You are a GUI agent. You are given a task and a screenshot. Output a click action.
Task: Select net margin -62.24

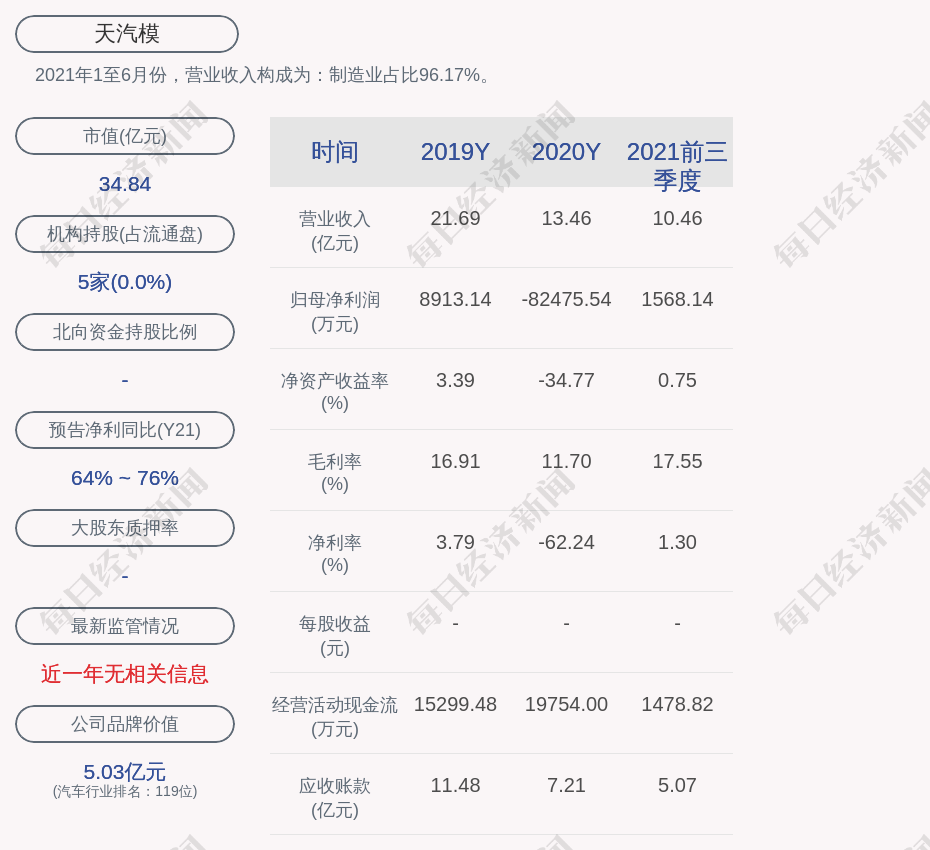point(566,542)
